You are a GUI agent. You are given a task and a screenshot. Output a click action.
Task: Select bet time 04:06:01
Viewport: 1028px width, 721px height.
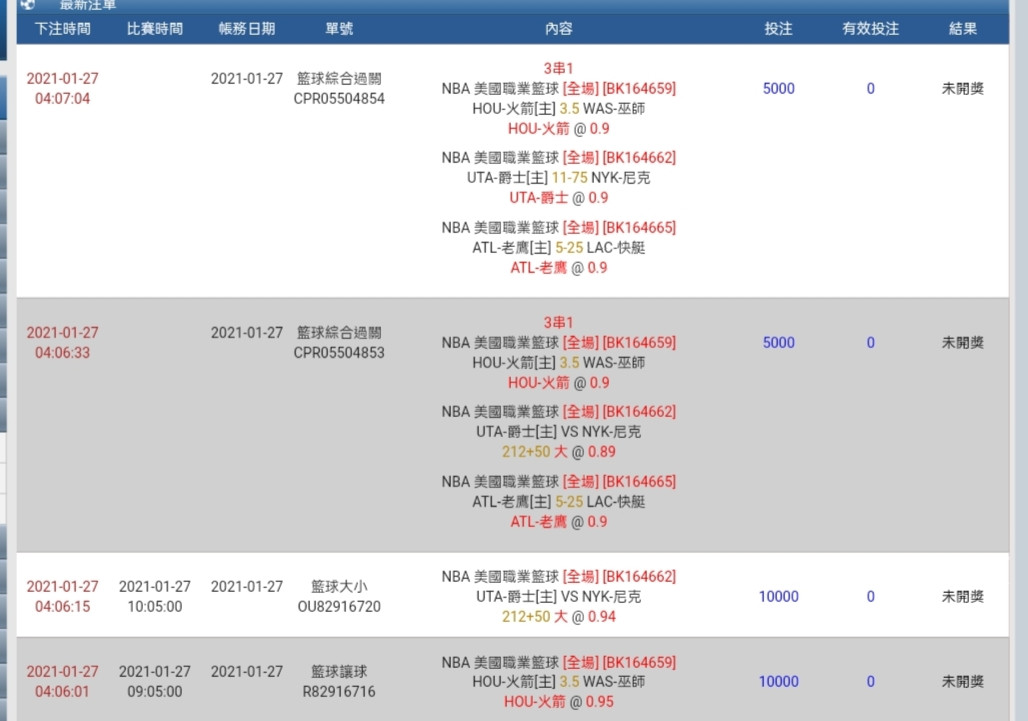[62, 692]
